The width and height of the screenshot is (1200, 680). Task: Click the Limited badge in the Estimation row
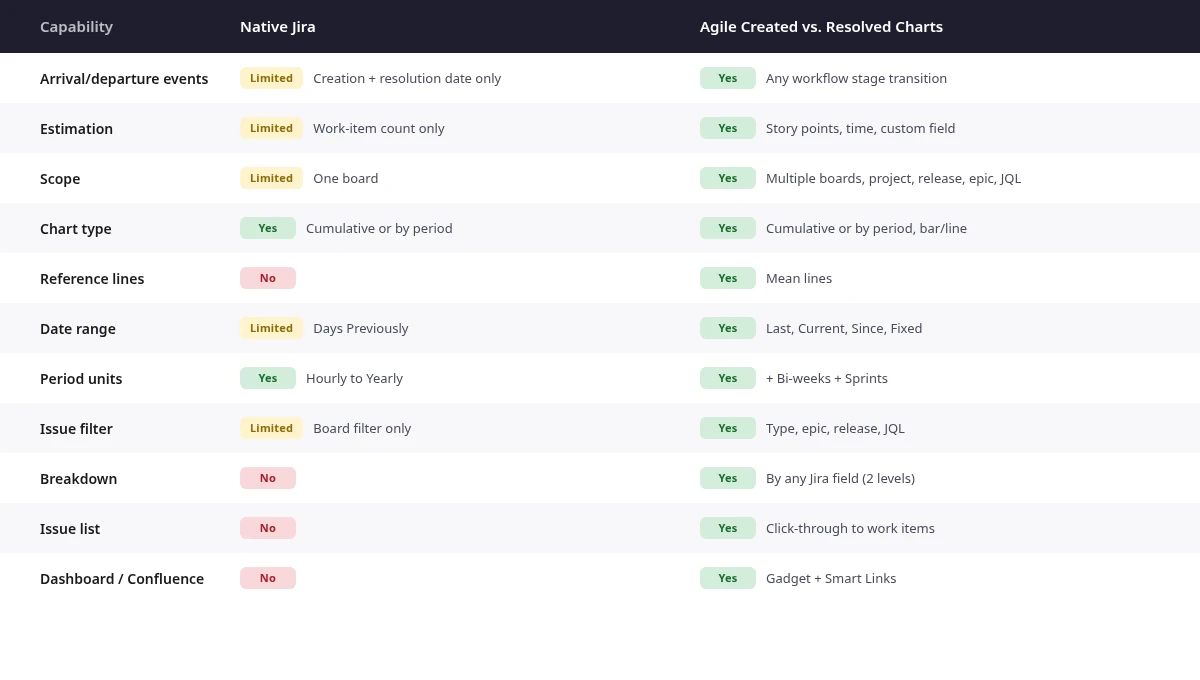point(271,128)
